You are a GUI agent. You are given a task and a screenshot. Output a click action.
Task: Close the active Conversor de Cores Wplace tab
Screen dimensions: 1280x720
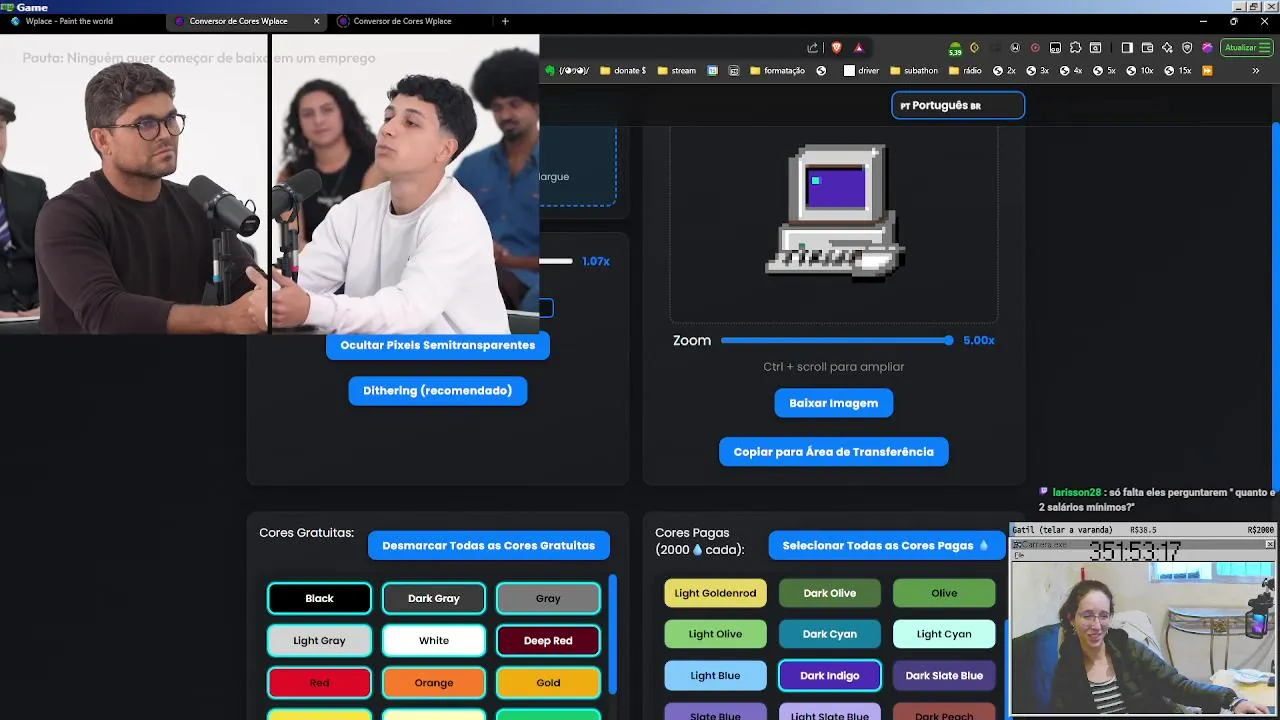tap(317, 21)
